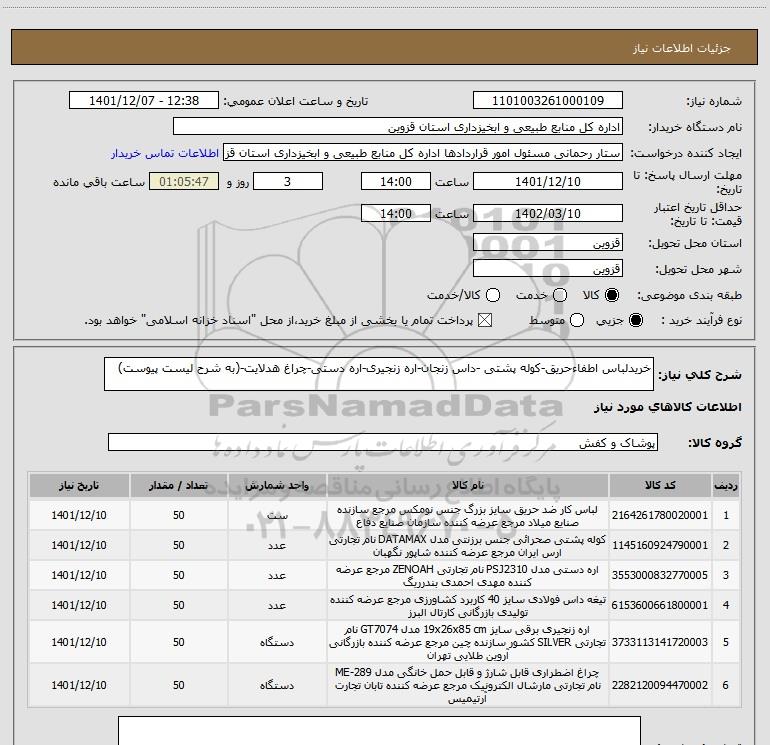Viewport: 770px width, 745px height.
Task: Click item code 6153600661800001
Action: coord(660,605)
